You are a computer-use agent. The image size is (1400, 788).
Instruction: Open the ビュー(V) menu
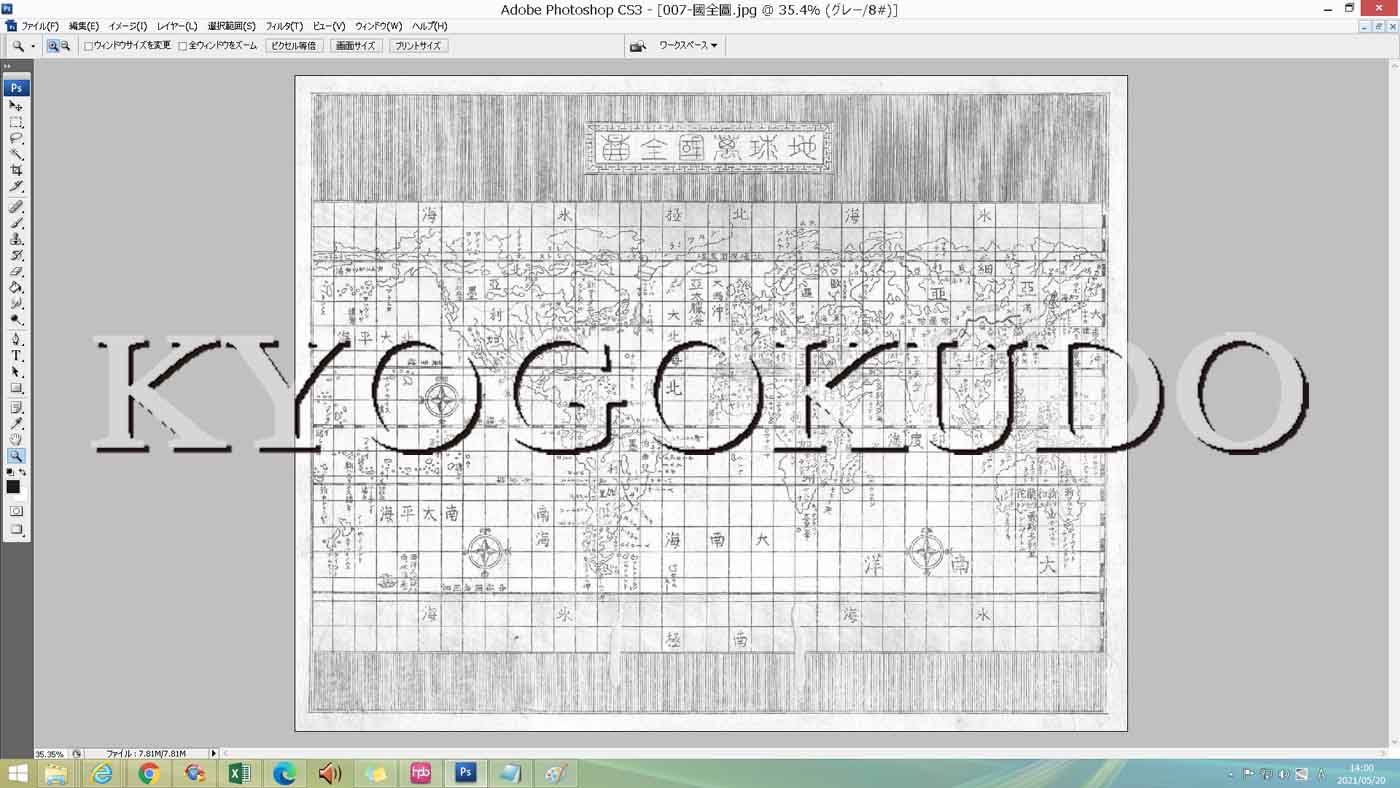329,26
